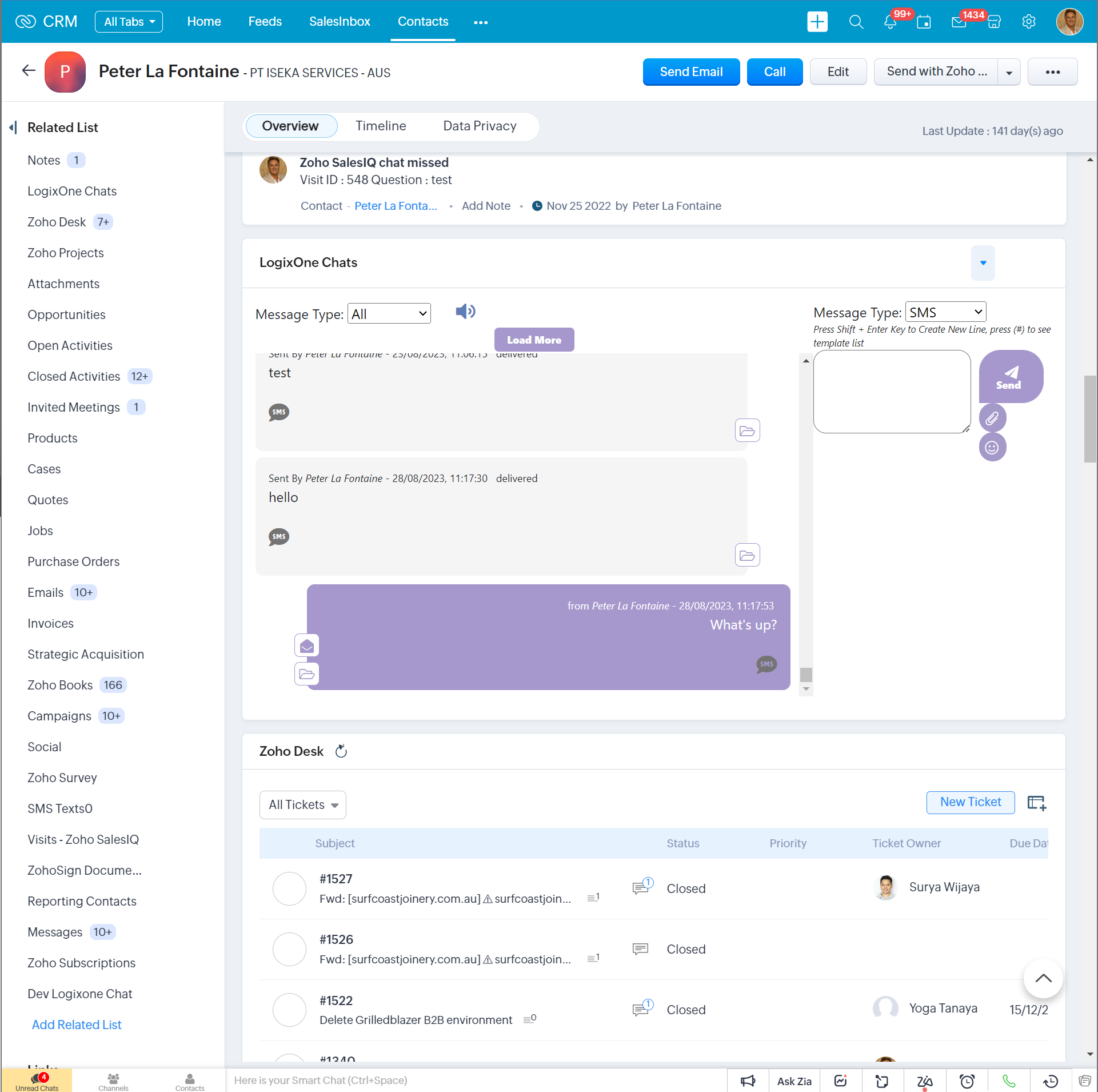1098x1092 pixels.
Task: Click the page vertical scrollbar thumb
Action: point(1090,419)
